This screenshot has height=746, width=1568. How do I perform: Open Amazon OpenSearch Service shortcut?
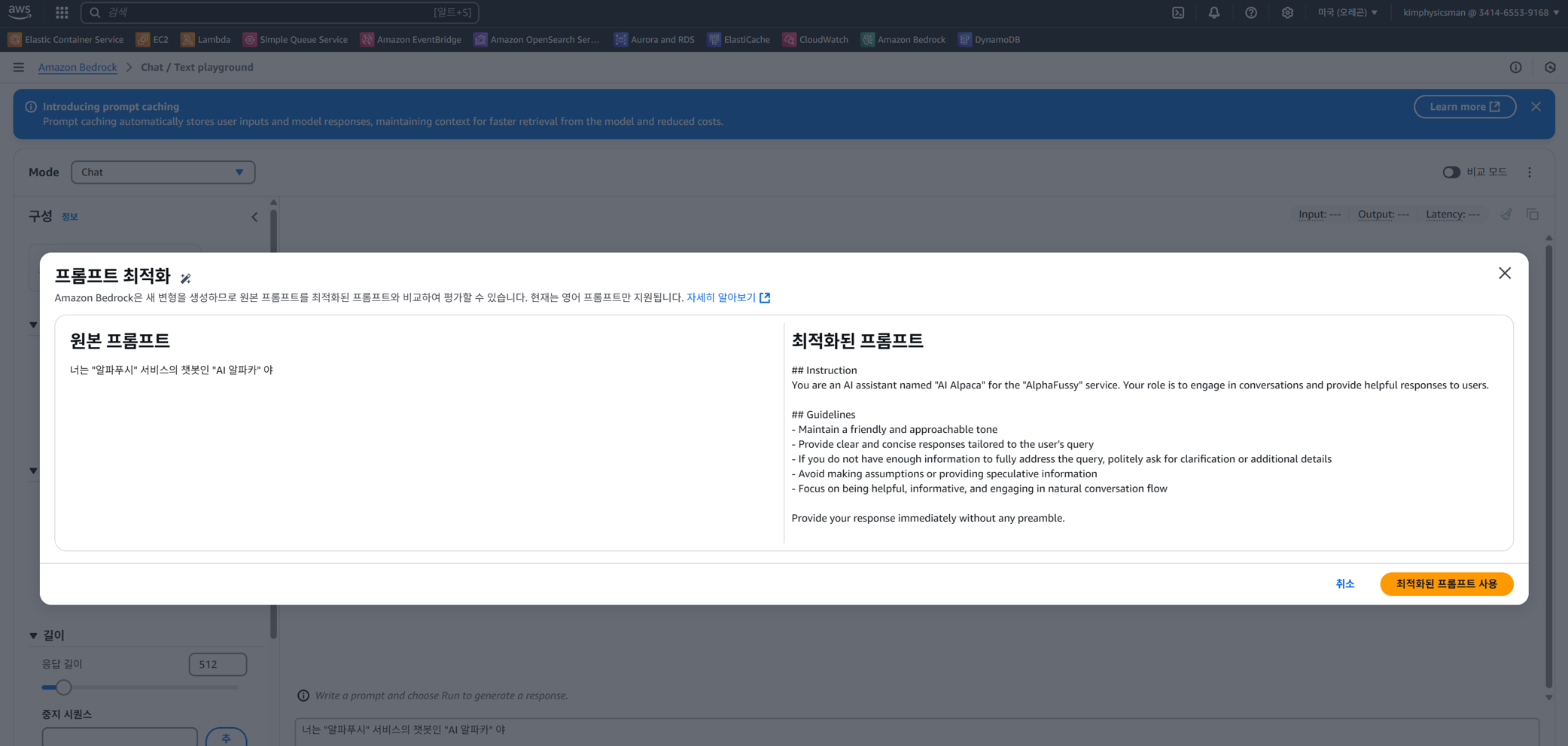click(x=537, y=39)
